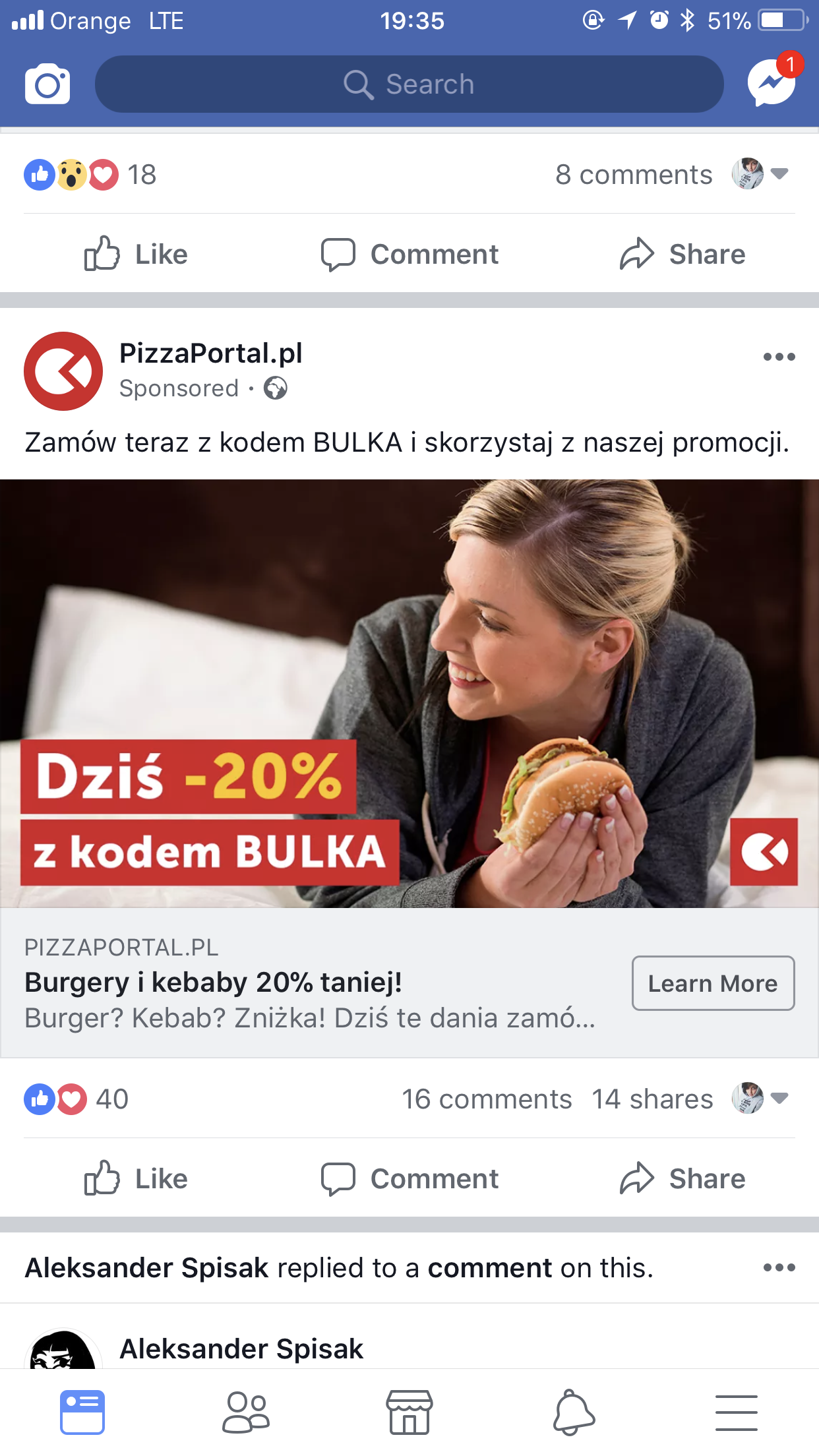Open the hamburger menu icon
The image size is (819, 1456).
737,1412
